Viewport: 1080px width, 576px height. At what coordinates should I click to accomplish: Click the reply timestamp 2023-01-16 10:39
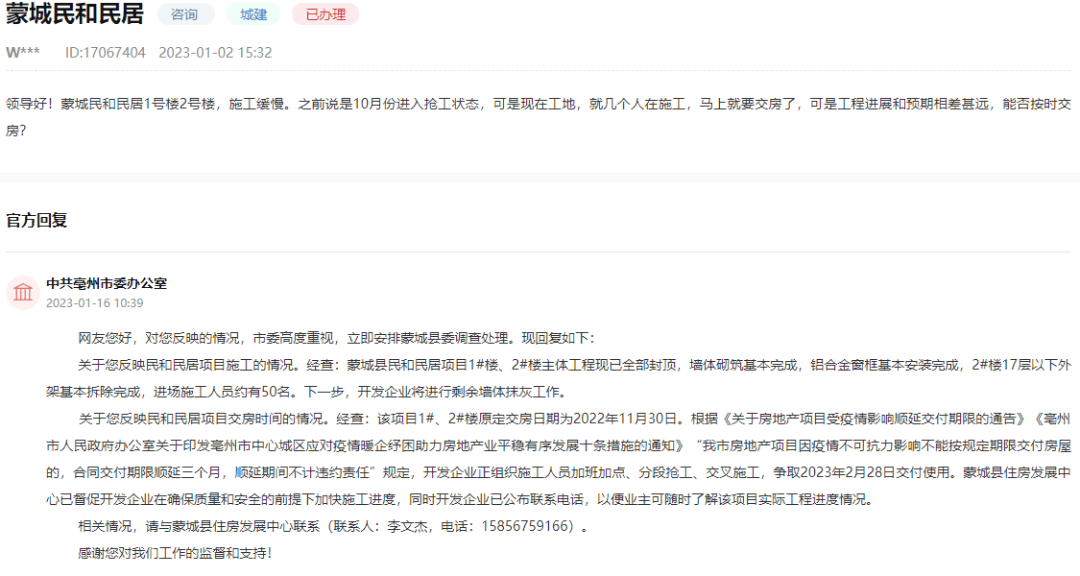94,303
